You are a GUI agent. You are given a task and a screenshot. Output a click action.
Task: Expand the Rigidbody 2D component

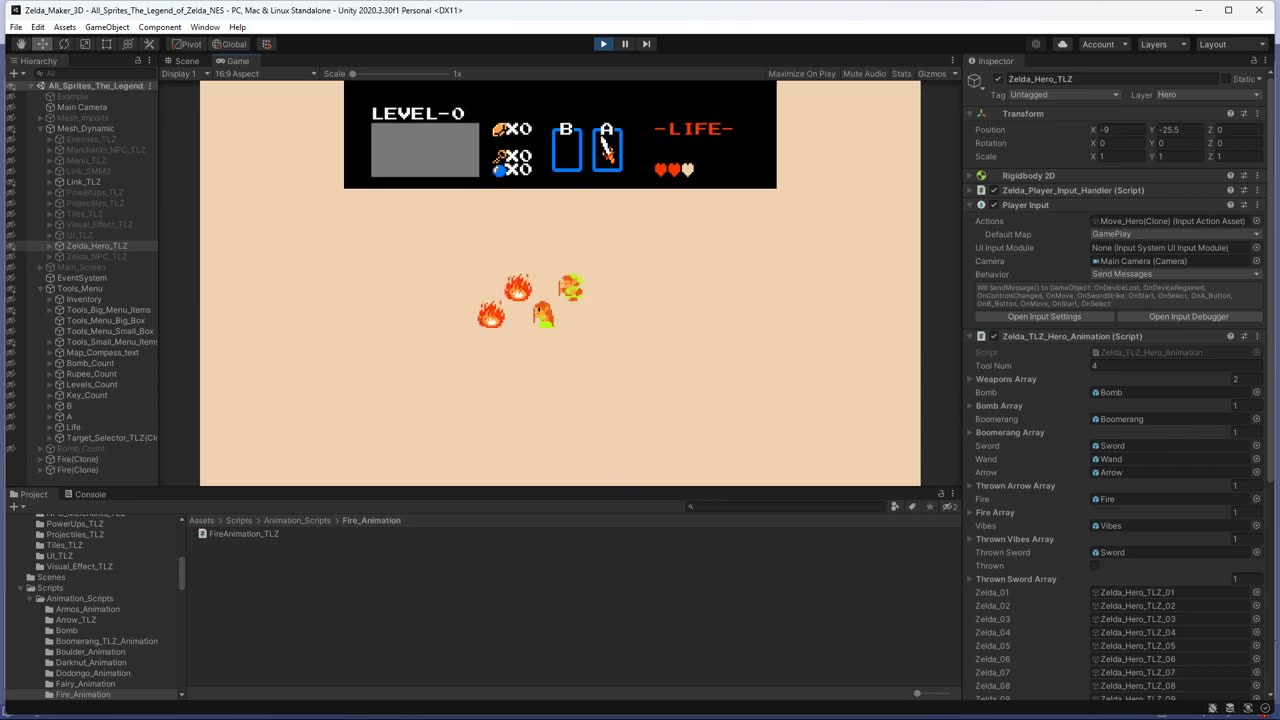point(970,176)
